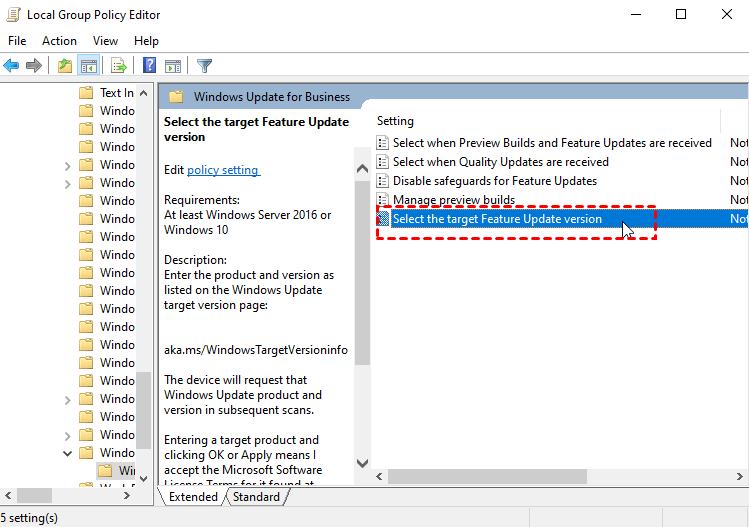Viewport: 749px width, 527px height.
Task: Go up one level with folder icon
Action: click(x=65, y=65)
